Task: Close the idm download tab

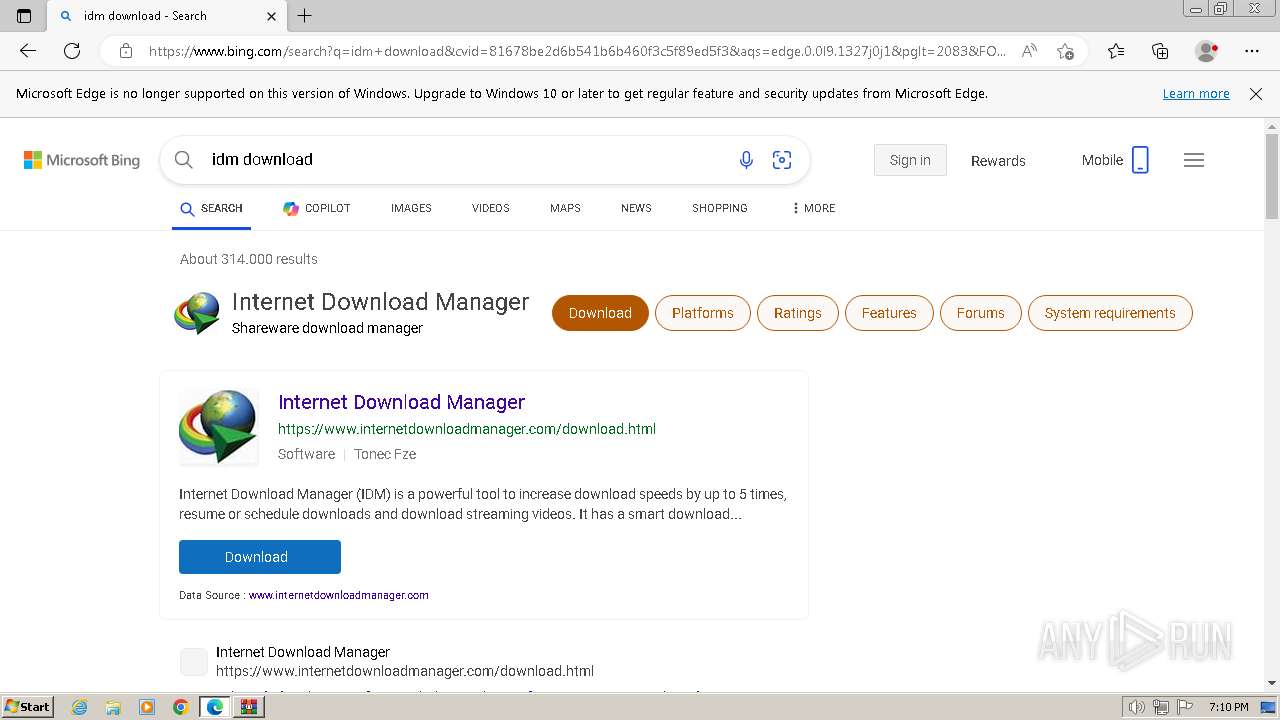Action: (272, 16)
